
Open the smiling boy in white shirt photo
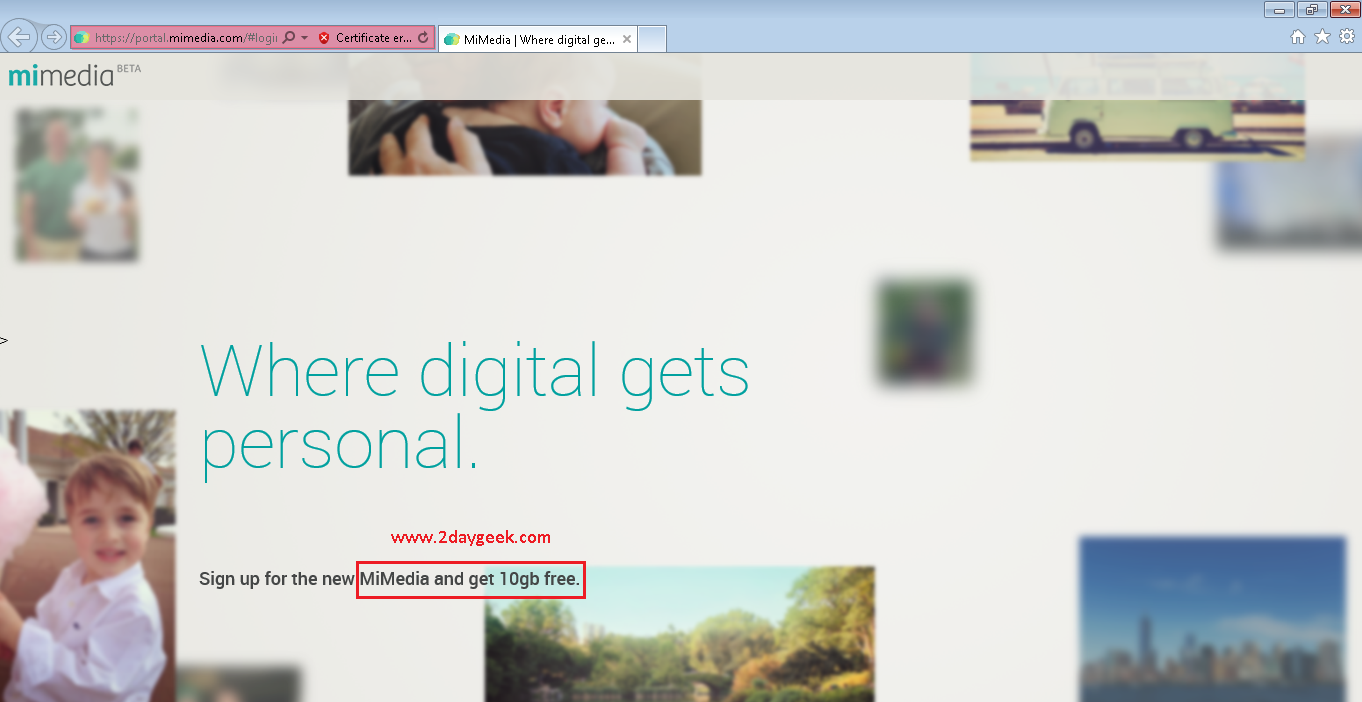(x=87, y=555)
